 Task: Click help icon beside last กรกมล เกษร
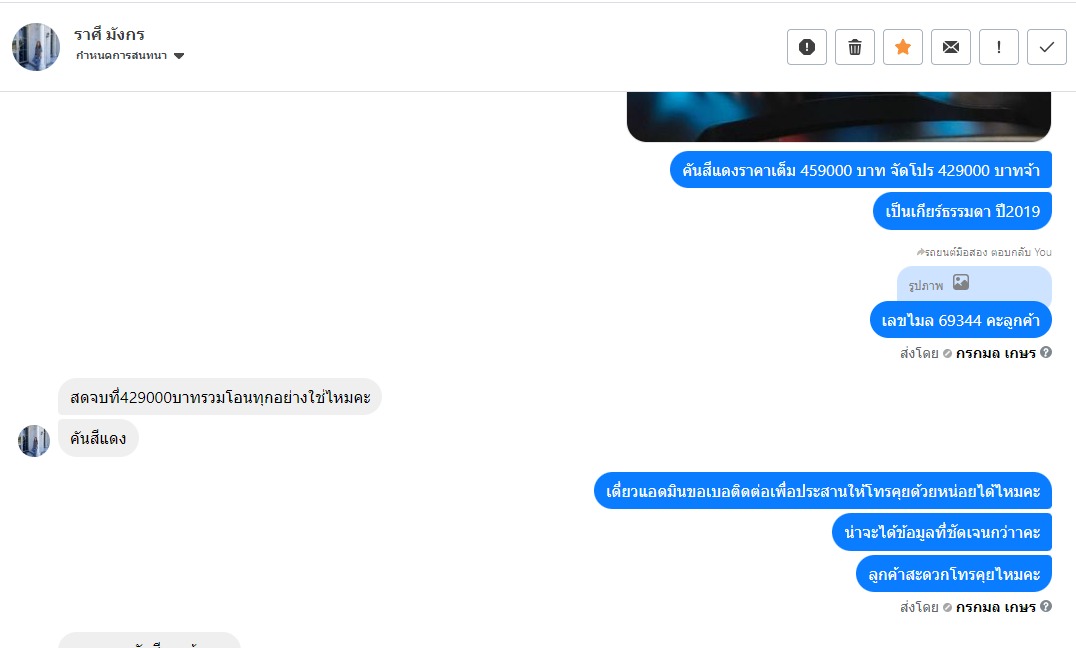[x=1046, y=606]
